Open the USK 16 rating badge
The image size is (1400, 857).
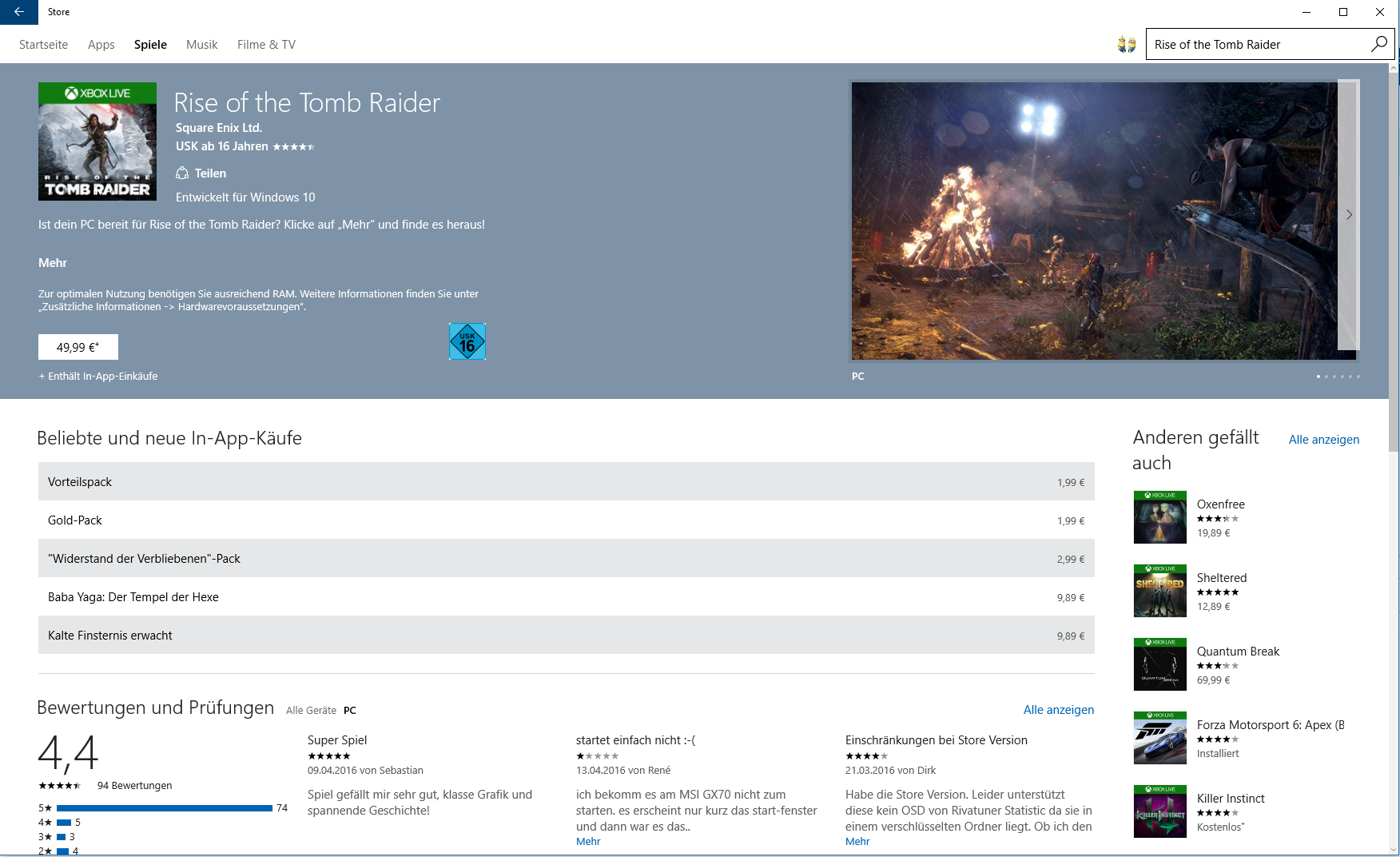pos(467,341)
